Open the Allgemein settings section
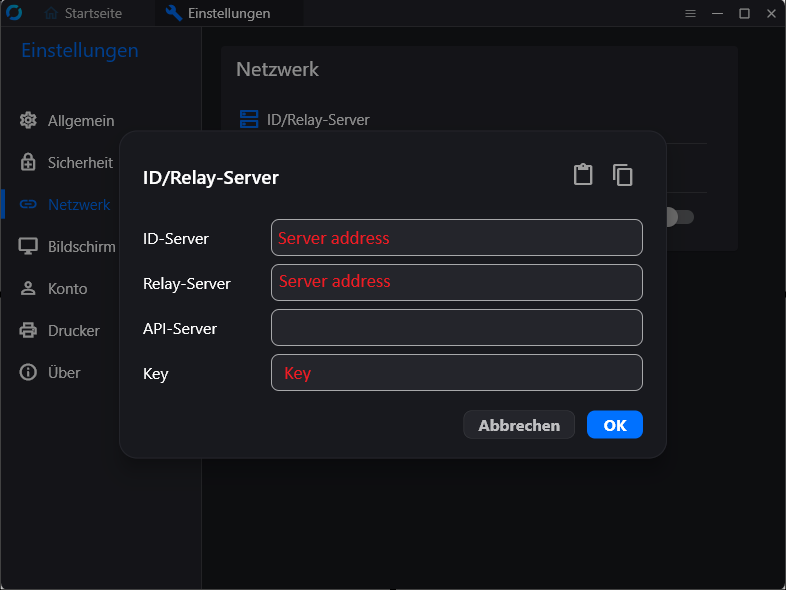This screenshot has width=786, height=590. pyautogui.click(x=81, y=121)
